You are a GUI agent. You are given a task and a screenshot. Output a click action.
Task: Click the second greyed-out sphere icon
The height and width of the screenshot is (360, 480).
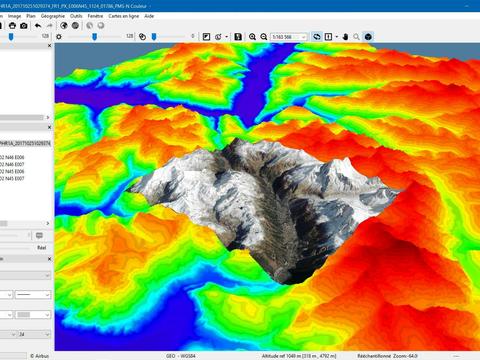coord(101,26)
